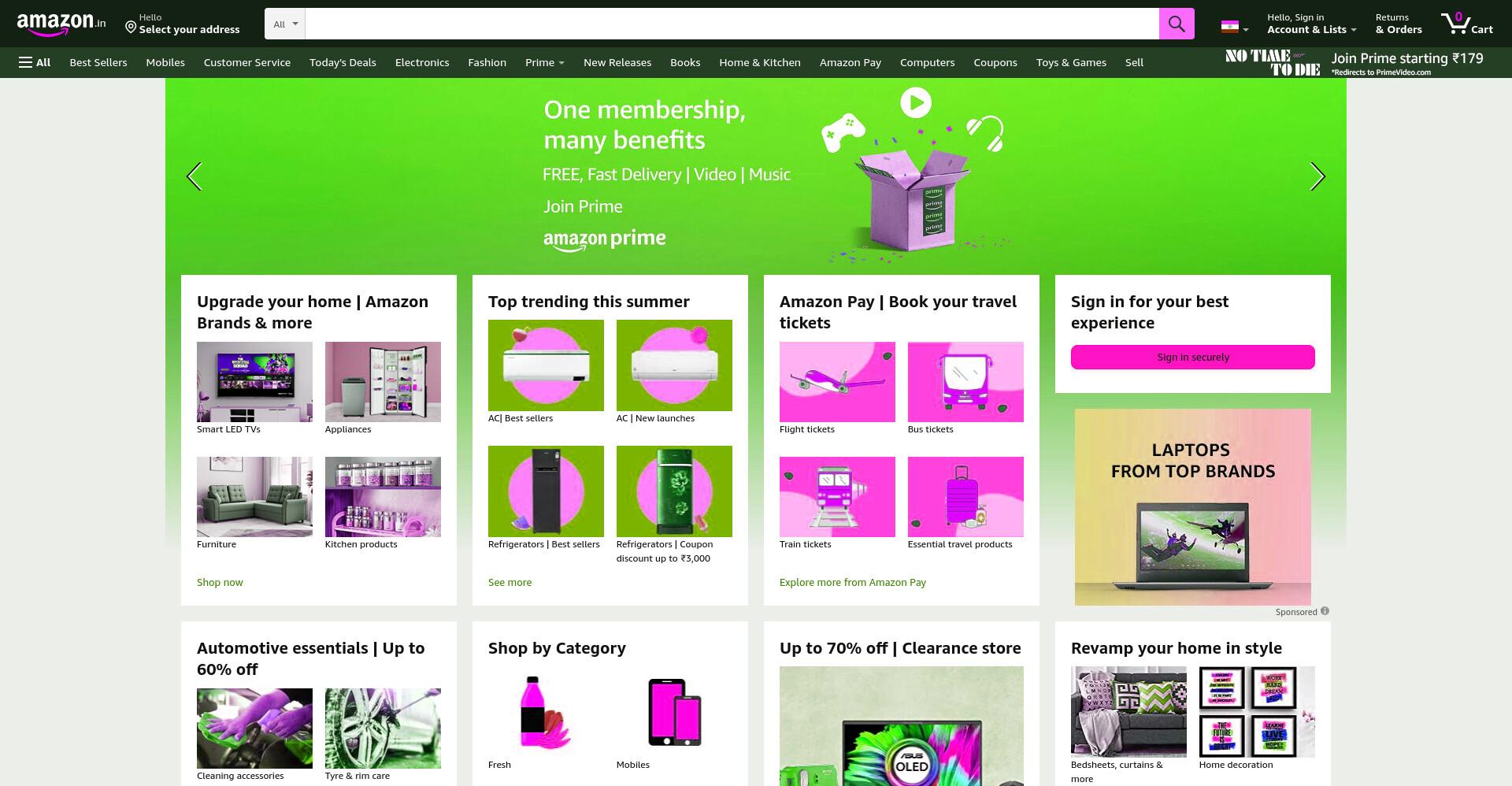Go to Electronics nav item

[422, 62]
